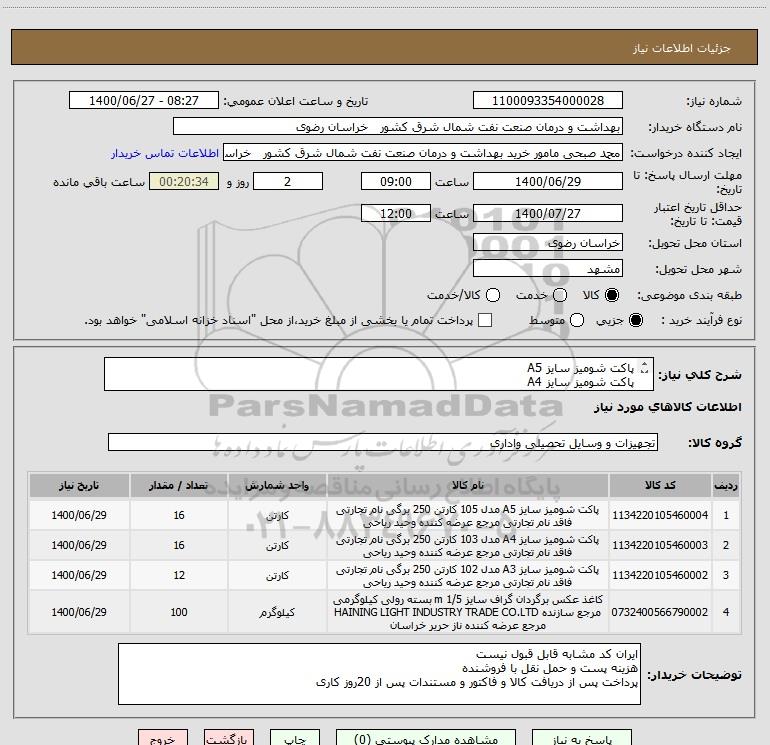Click the توضیحات خریدار text area
The image size is (770, 745).
click(x=379, y=674)
